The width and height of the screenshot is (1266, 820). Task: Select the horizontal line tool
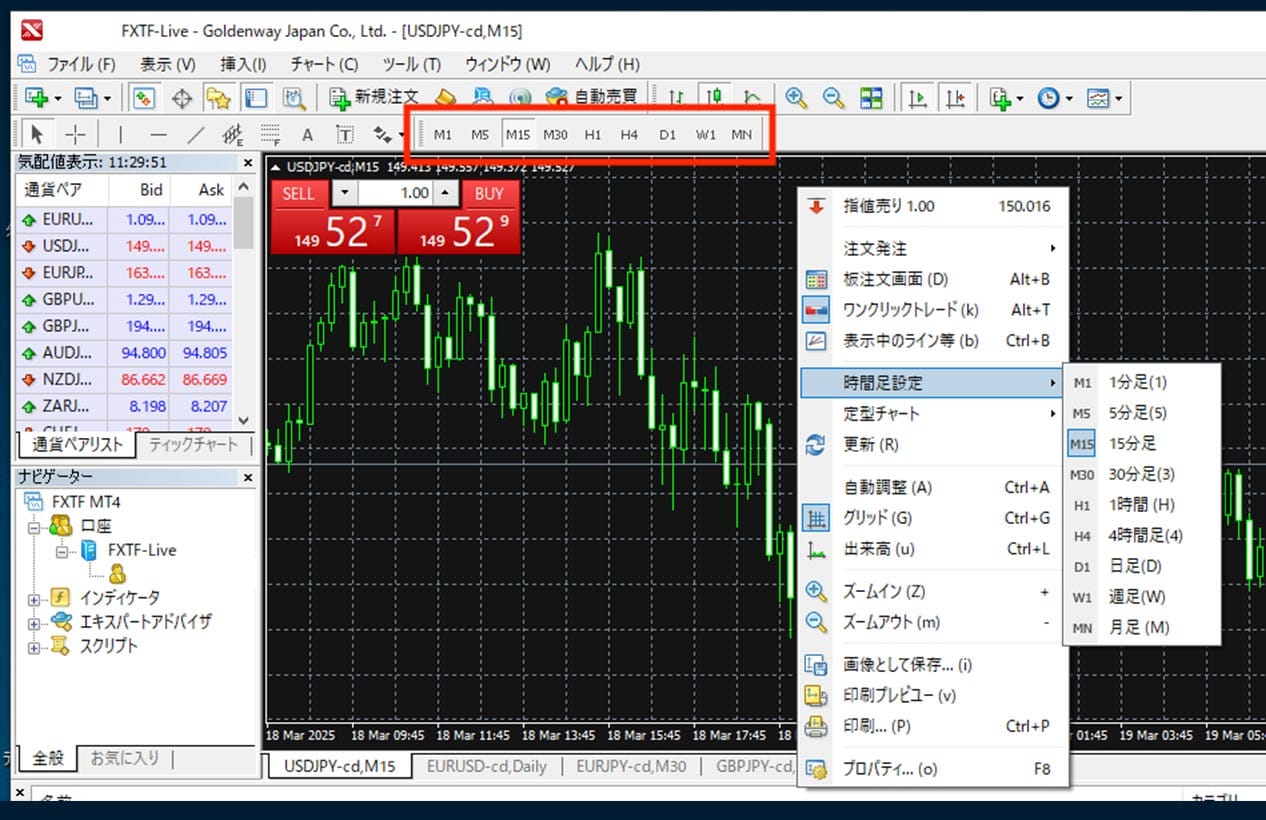pos(158,134)
